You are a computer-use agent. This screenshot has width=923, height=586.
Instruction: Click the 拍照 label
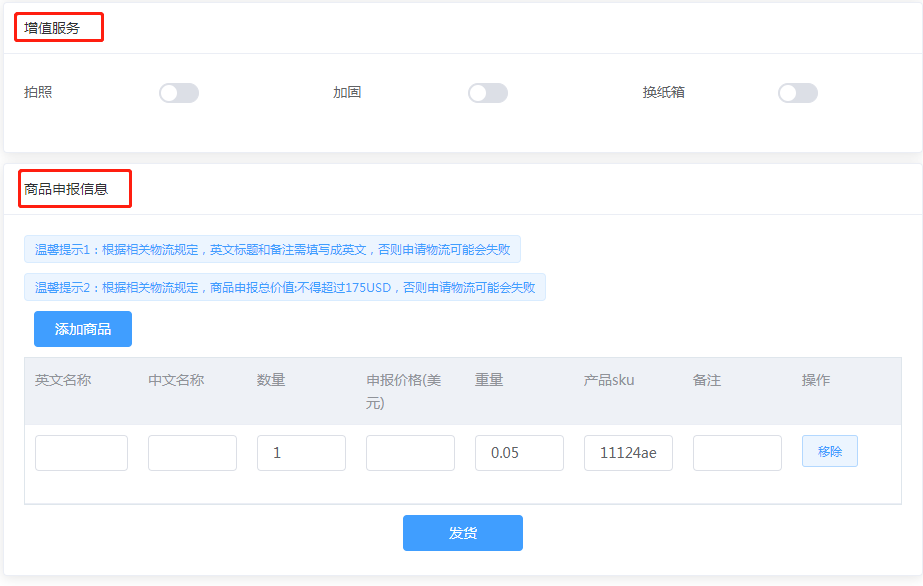38,92
